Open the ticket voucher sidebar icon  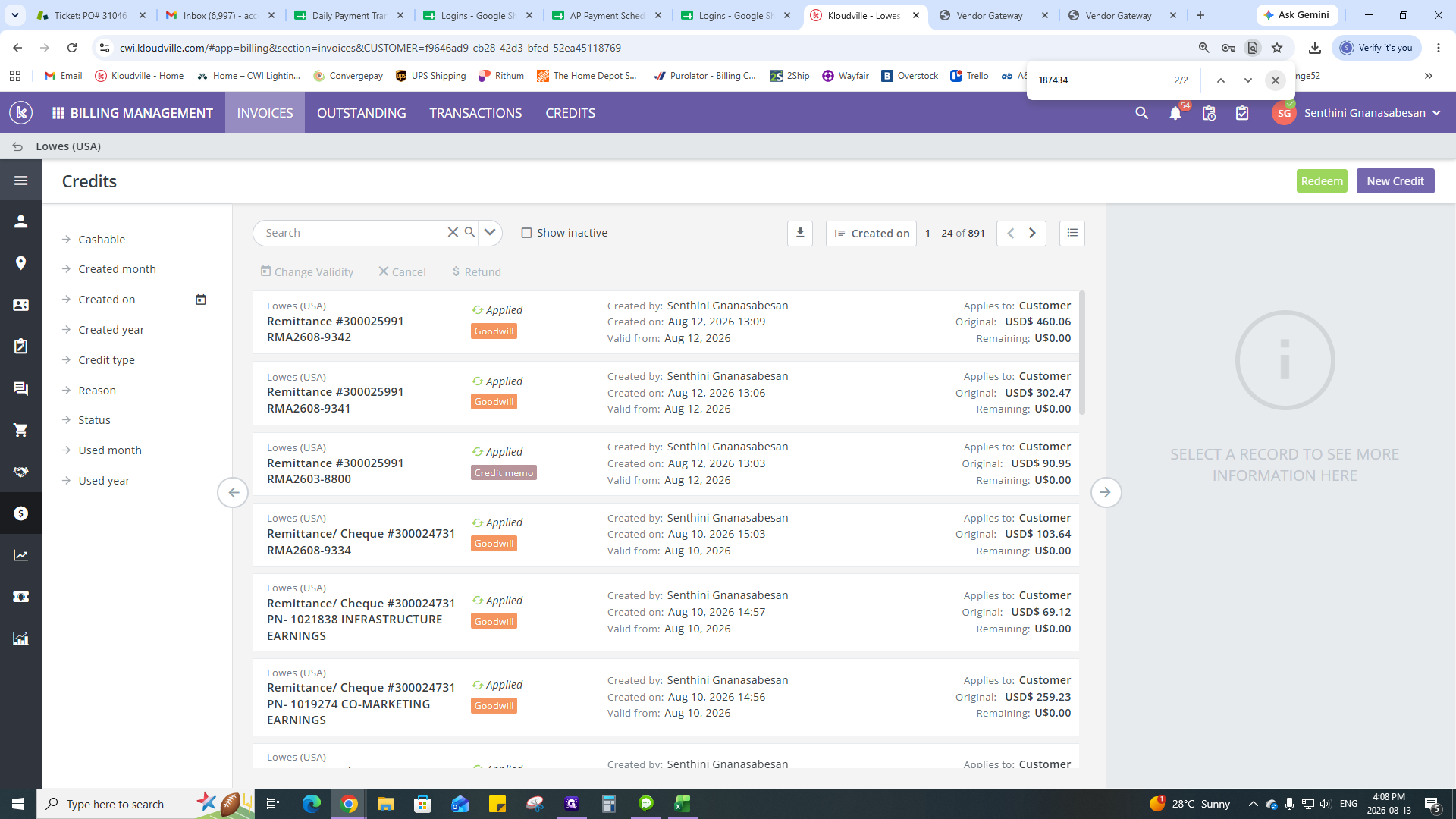click(x=20, y=597)
